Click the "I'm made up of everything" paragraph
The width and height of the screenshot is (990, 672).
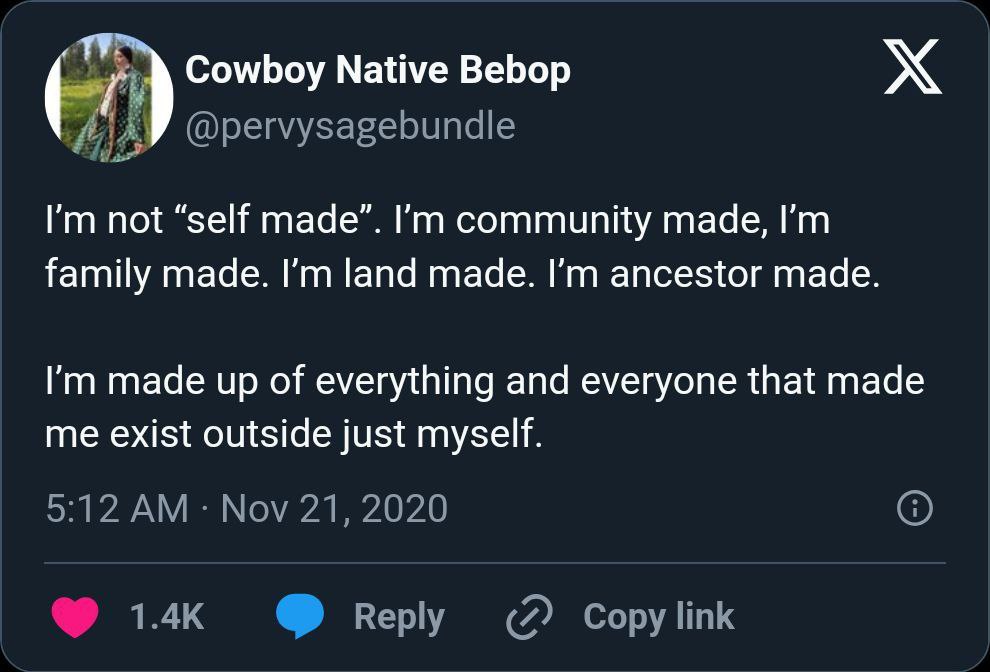click(x=484, y=407)
